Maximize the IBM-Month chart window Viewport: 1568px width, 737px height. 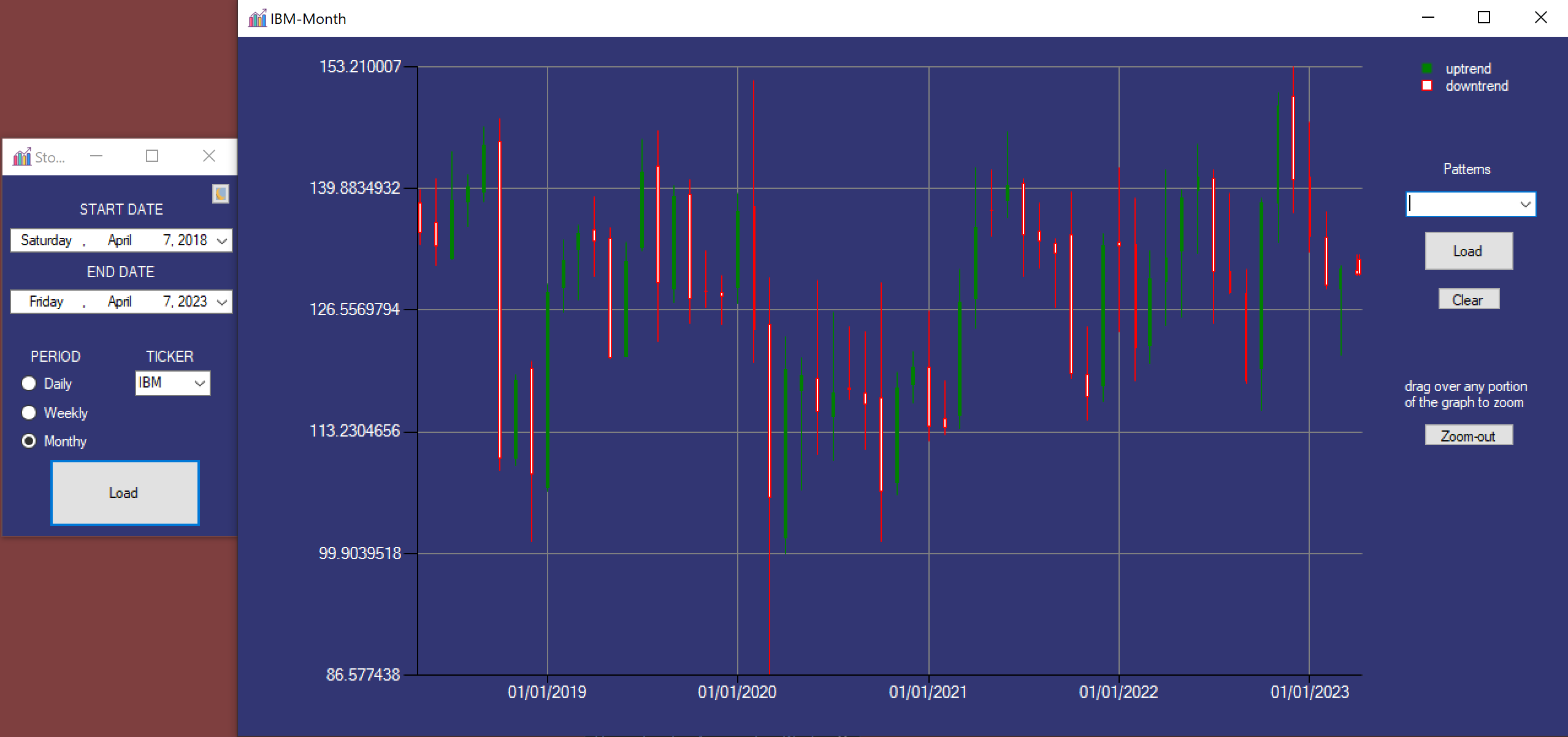[x=1484, y=18]
